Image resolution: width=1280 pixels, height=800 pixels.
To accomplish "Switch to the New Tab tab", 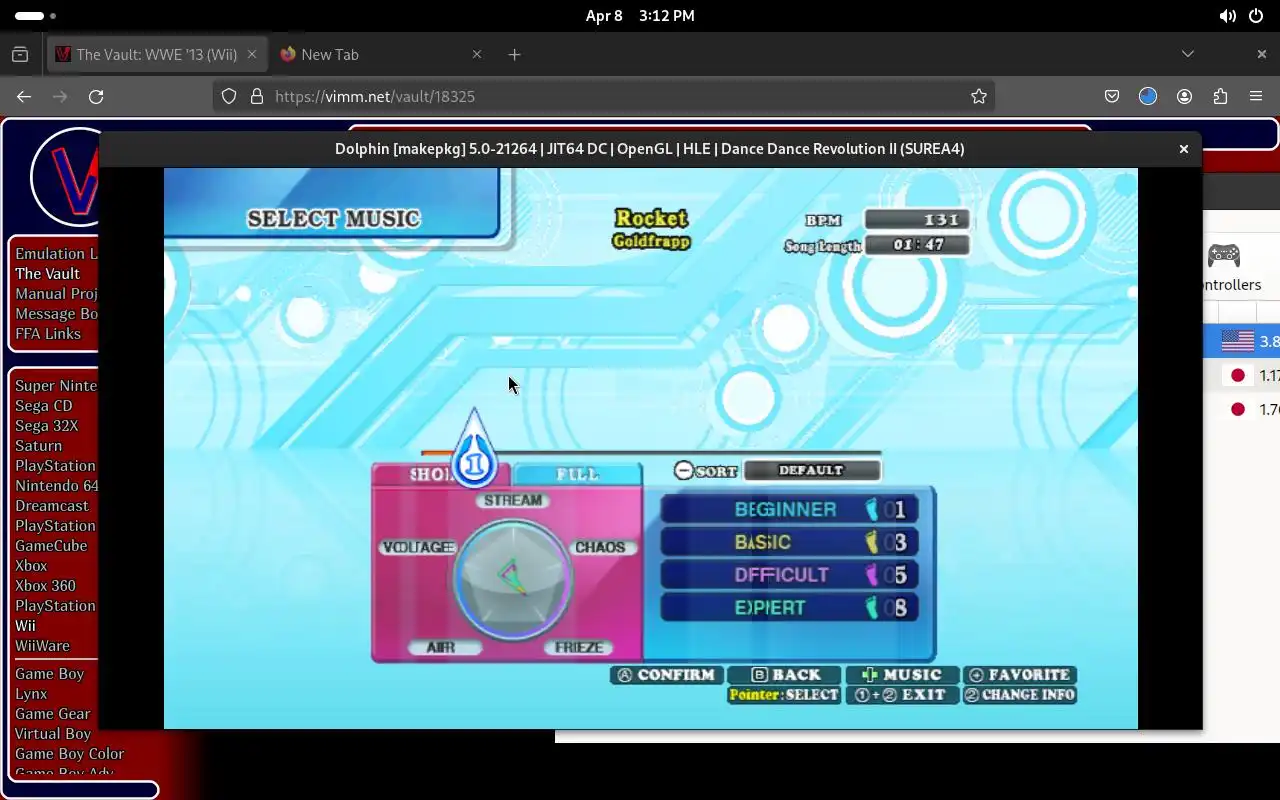I will tap(382, 54).
